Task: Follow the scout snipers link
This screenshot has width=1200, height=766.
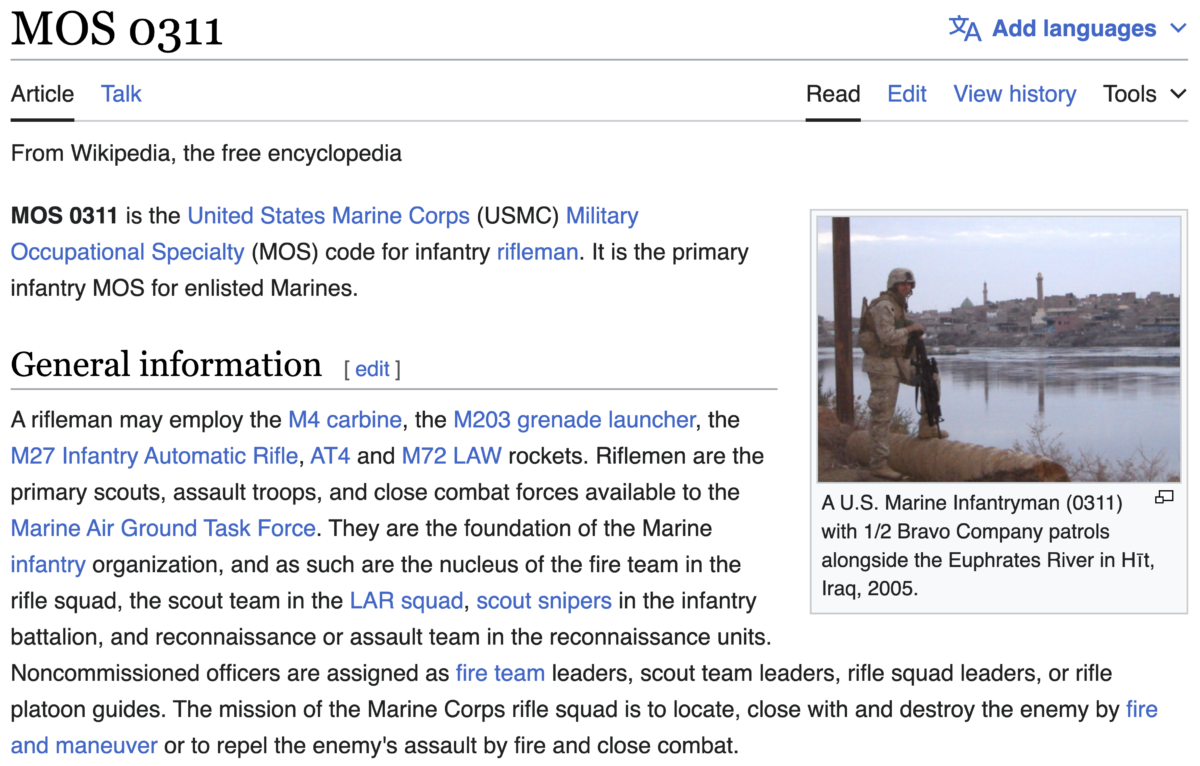Action: tap(544, 601)
